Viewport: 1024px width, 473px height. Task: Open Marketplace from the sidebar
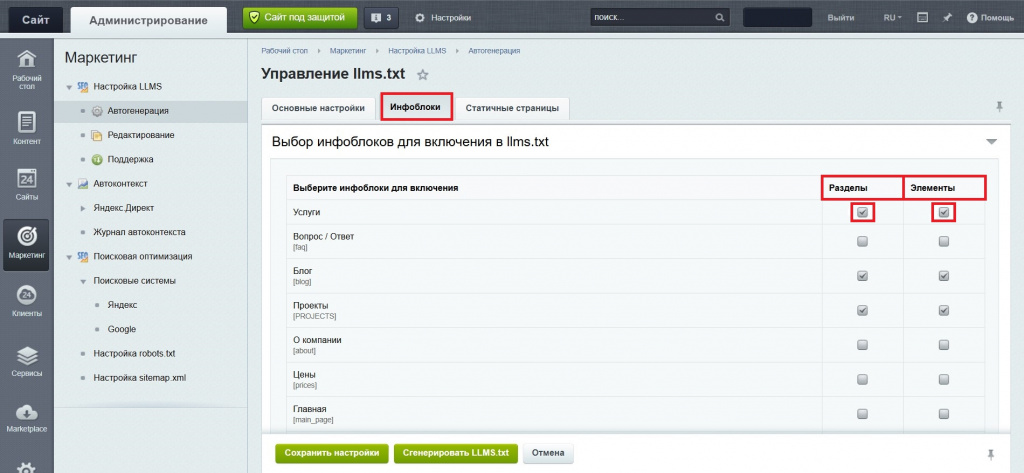point(27,418)
